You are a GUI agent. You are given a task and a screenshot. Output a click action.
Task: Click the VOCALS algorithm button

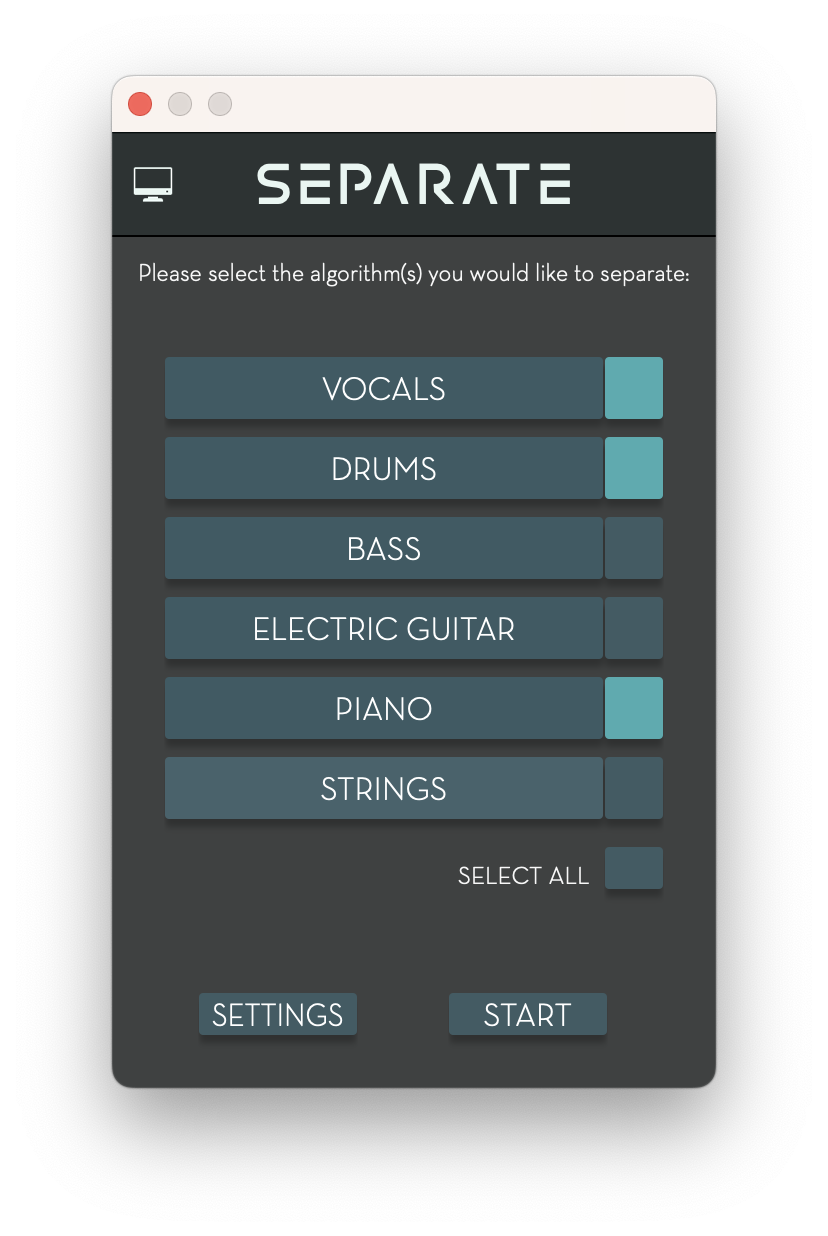(384, 388)
